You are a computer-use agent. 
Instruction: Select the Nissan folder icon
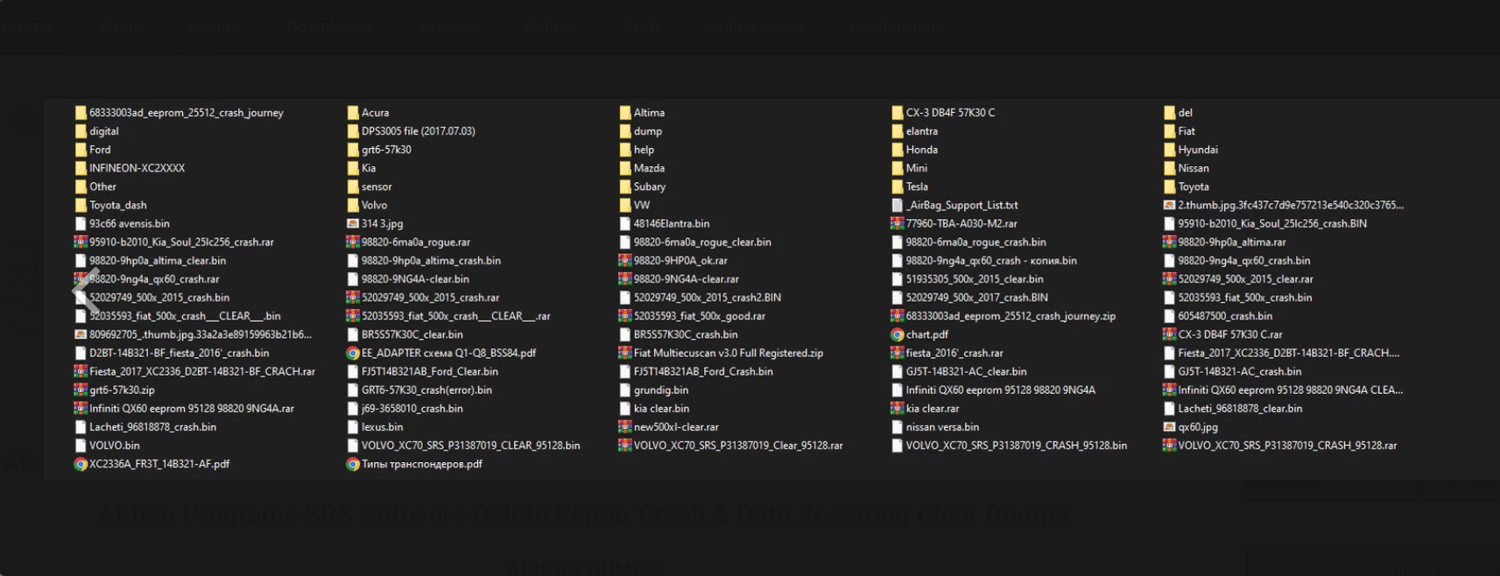pos(1170,168)
